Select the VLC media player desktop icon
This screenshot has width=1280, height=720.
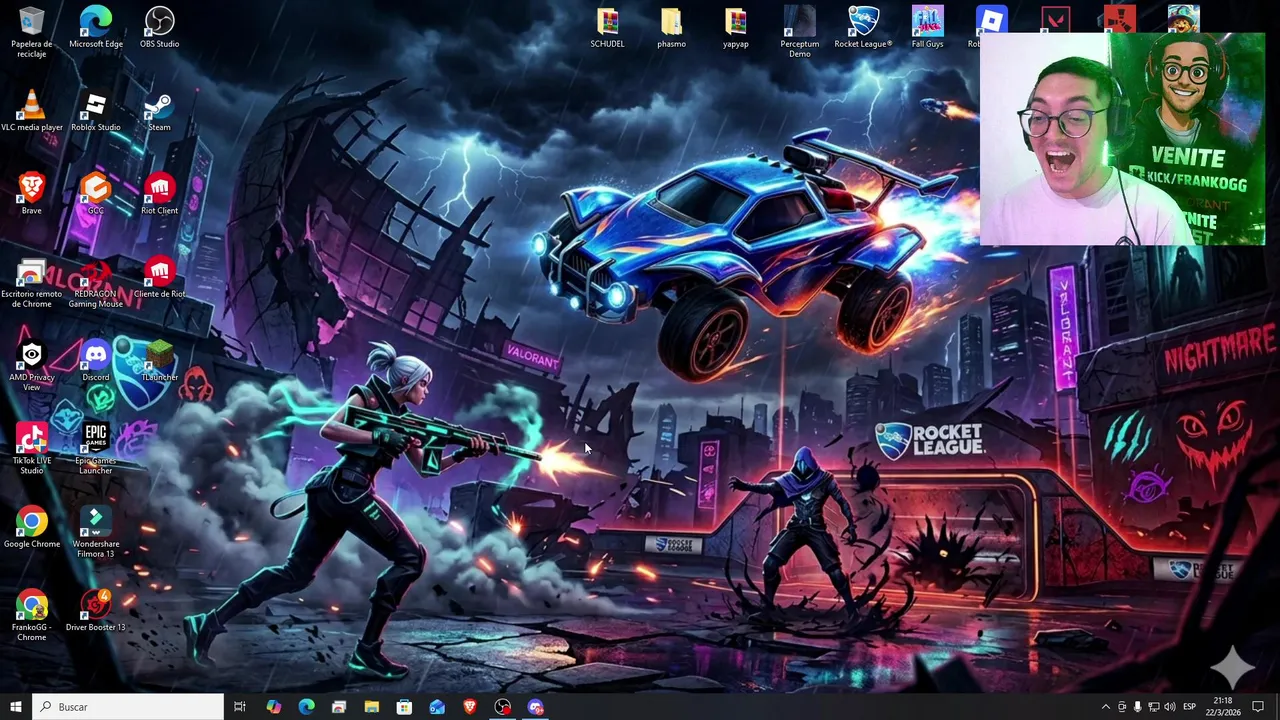tap(31, 110)
